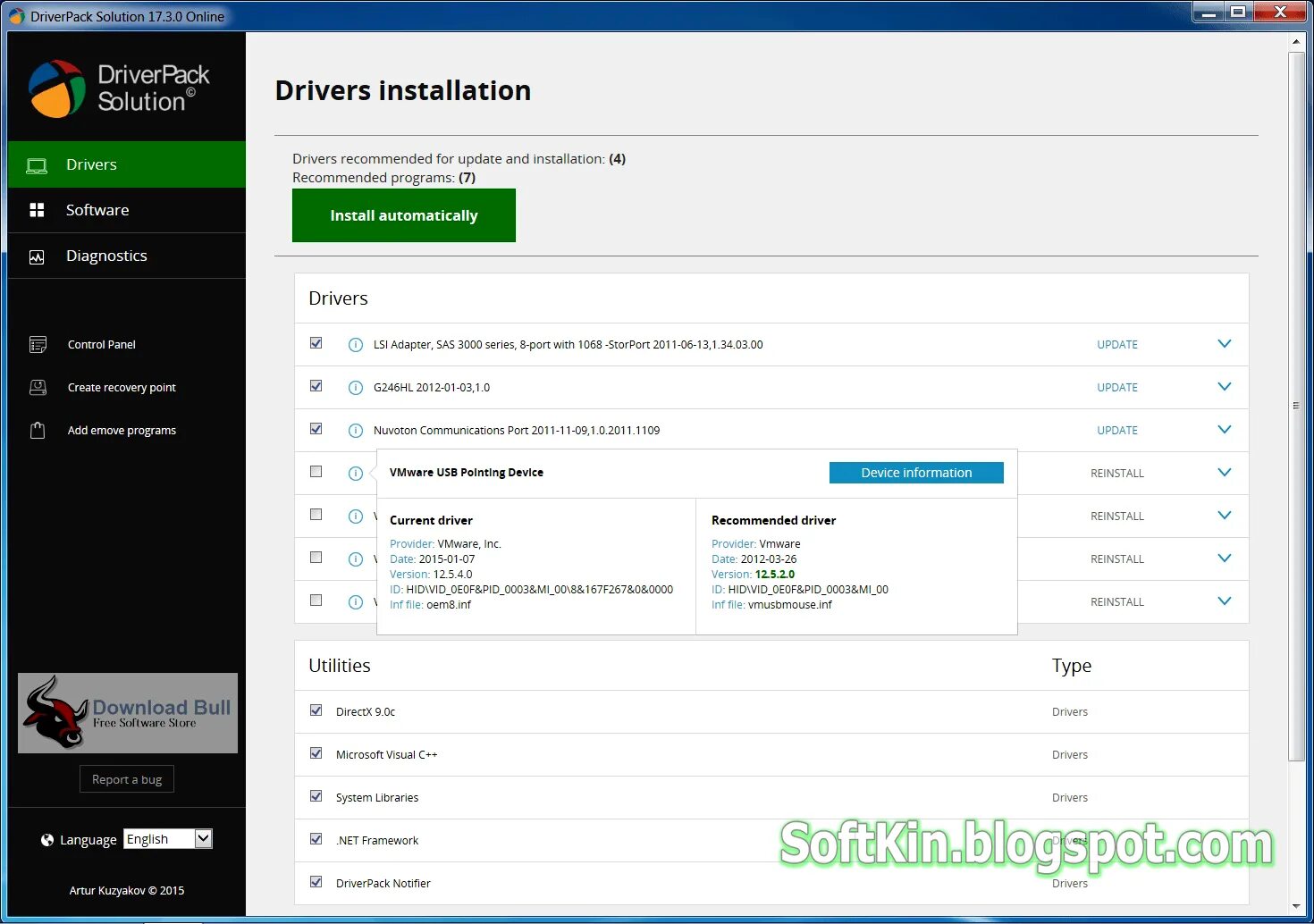Click the laptop icon beside Drivers
1314x924 pixels.
coord(37,165)
